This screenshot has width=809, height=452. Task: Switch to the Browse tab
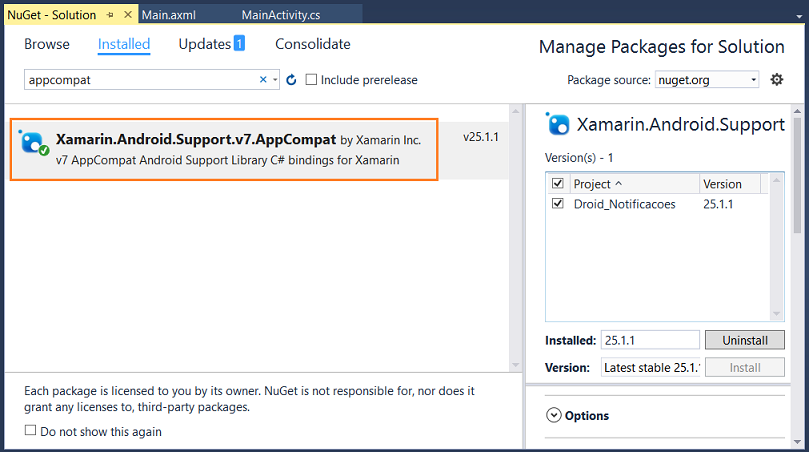click(x=47, y=44)
